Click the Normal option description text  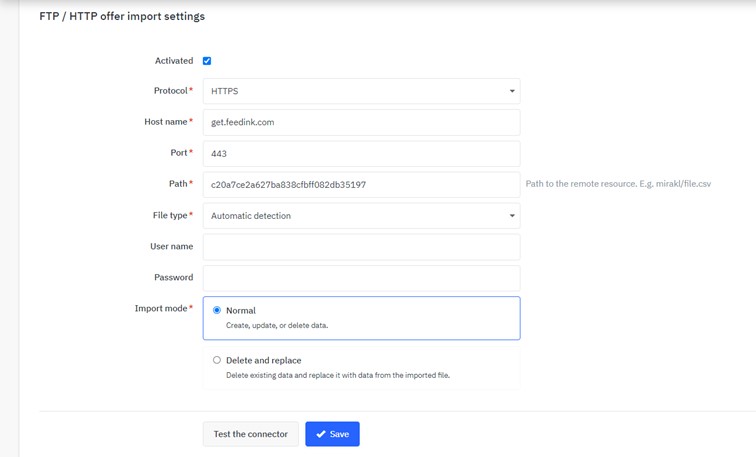(277, 326)
